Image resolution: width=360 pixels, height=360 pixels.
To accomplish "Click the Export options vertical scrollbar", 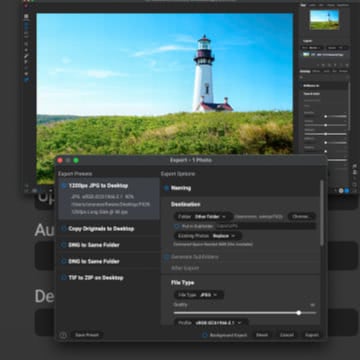I will [x=321, y=213].
